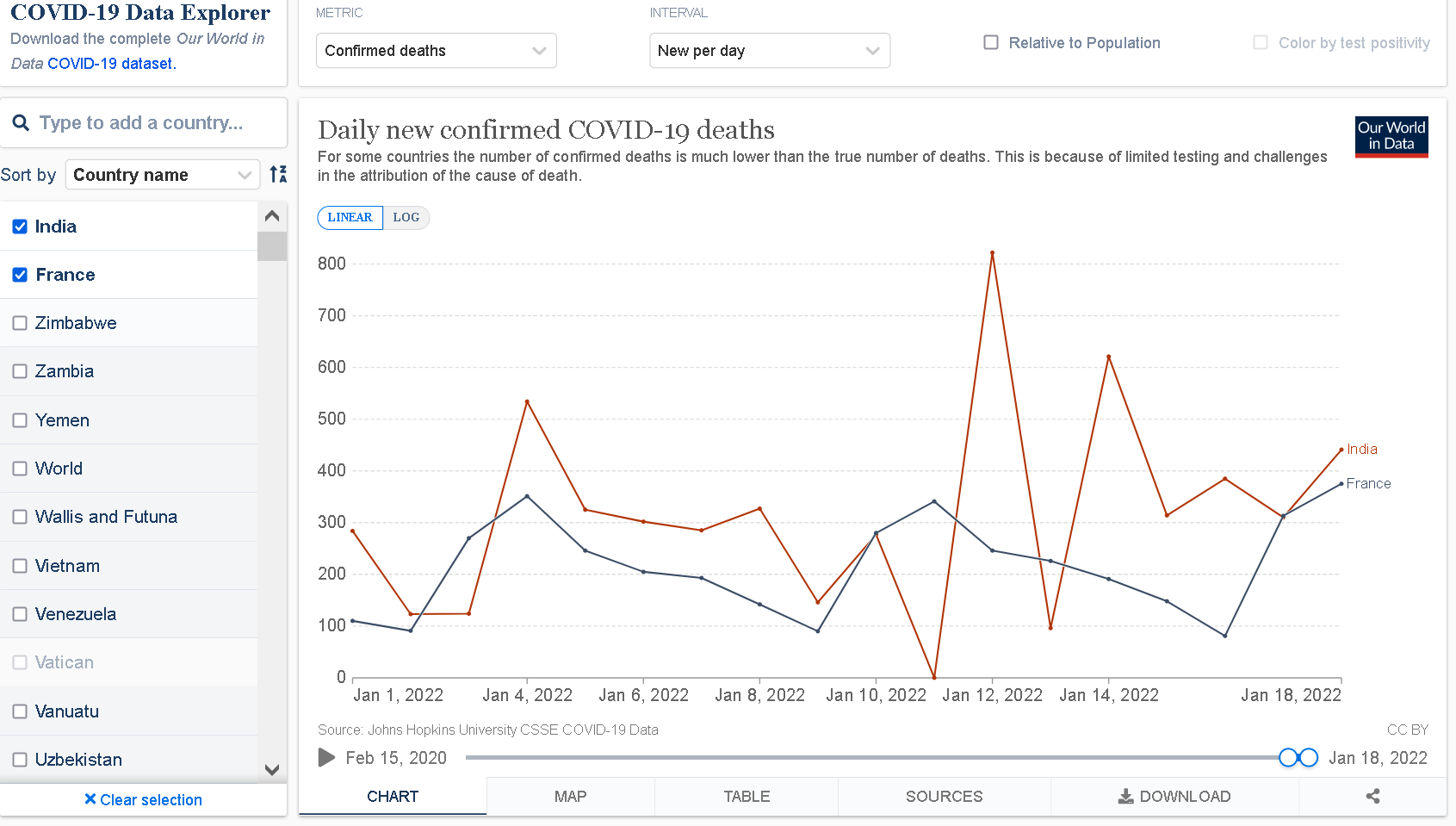Screen dimensions: 1456x826
Task: Tick the Yemen checkbox
Action: (x=20, y=420)
